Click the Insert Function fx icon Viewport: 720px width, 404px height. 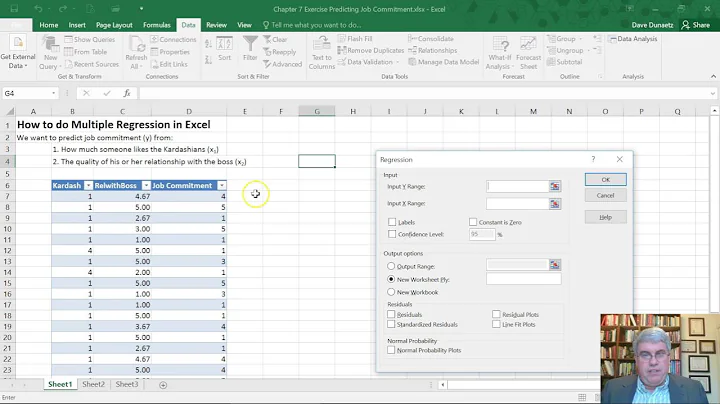pos(127,93)
